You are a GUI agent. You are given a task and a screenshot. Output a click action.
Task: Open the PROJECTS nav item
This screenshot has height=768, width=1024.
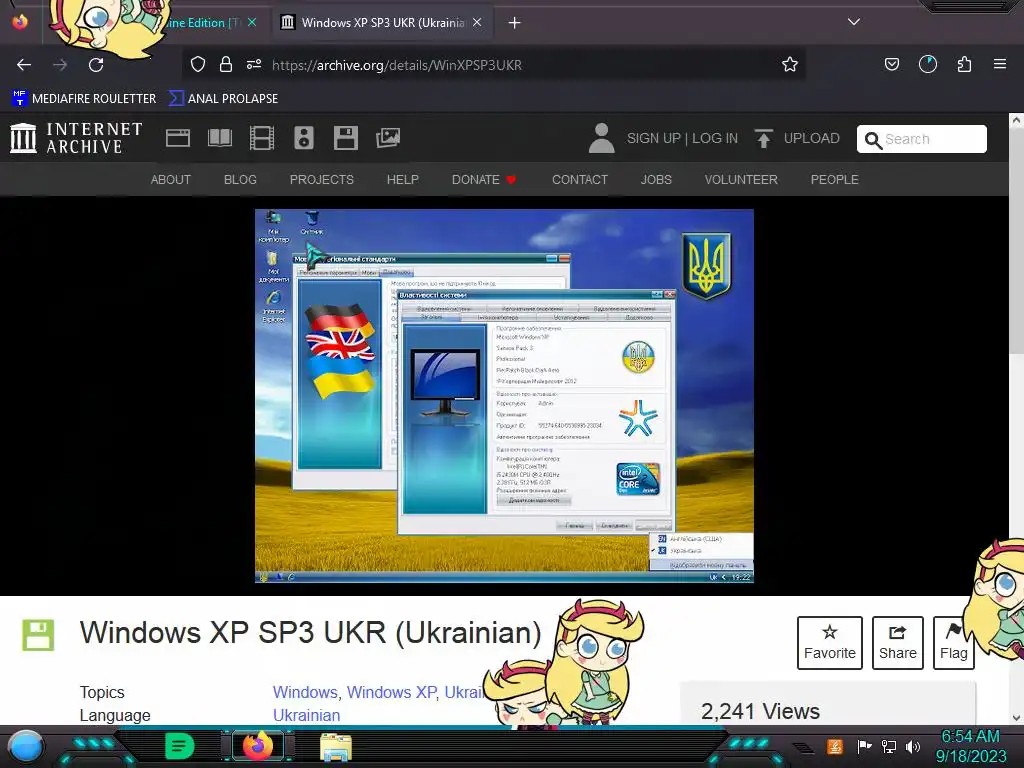[321, 180]
